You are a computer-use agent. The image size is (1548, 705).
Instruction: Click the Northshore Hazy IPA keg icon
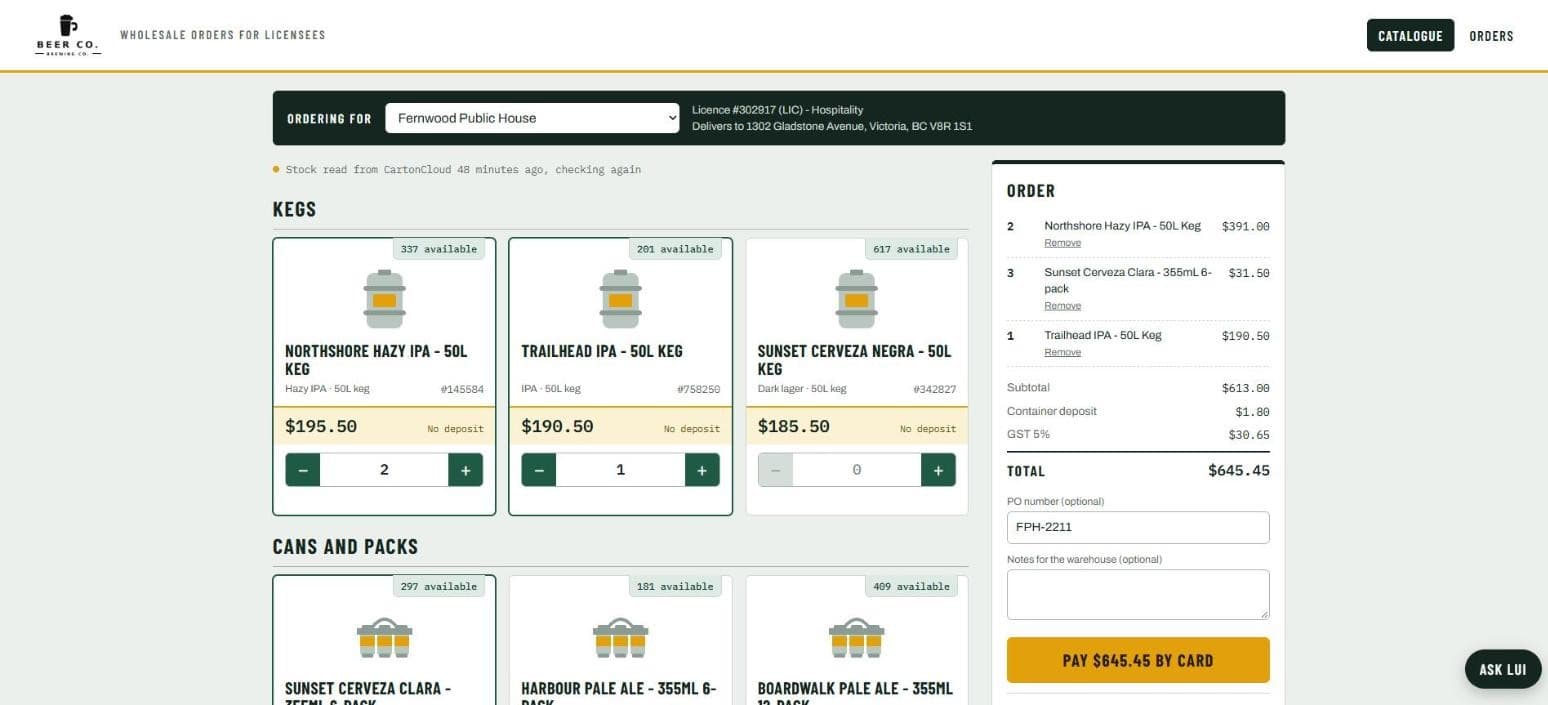tap(384, 299)
